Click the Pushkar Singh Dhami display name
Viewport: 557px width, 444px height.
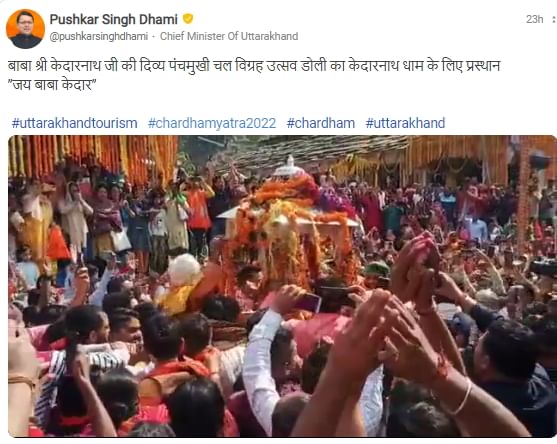[x=114, y=19]
